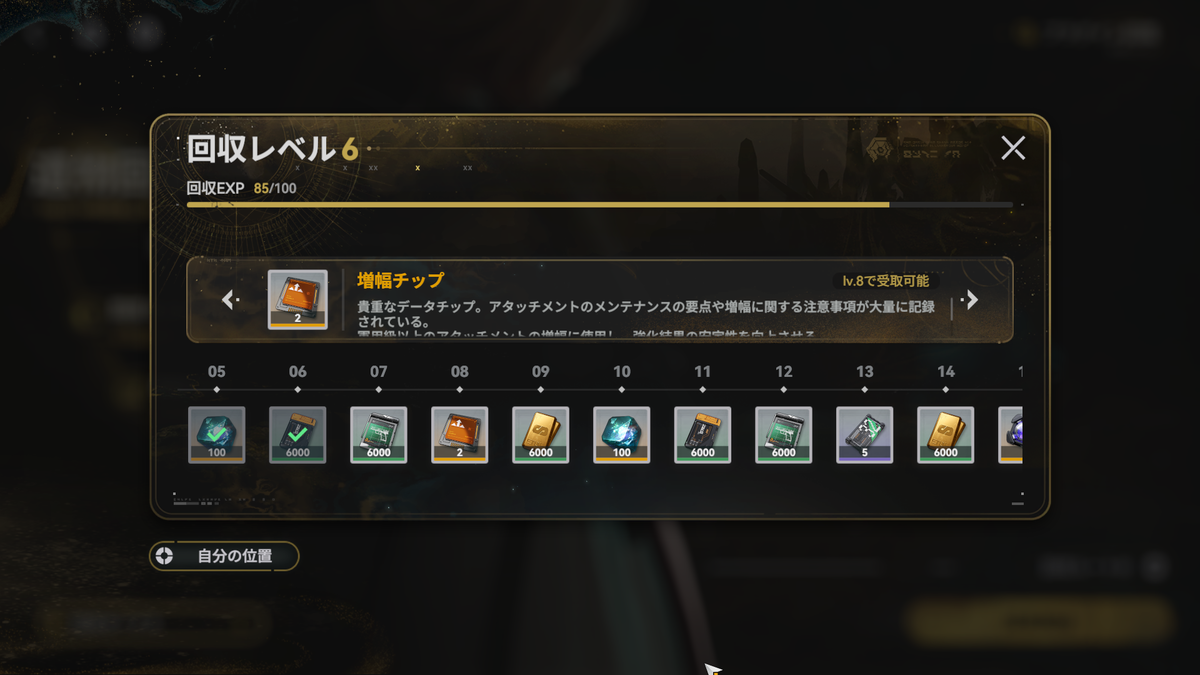The width and height of the screenshot is (1200, 675).
Task: Close the 回収レベル dialog
Action: point(1013,149)
